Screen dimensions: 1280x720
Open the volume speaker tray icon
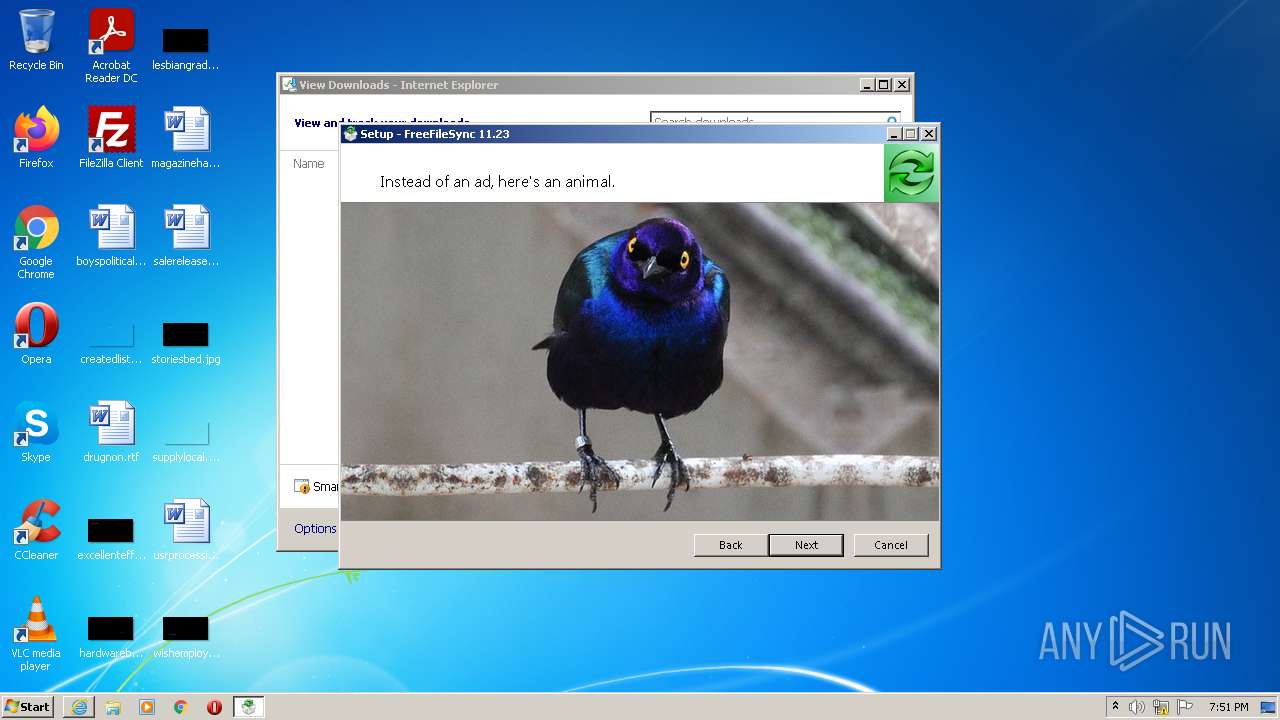(x=1137, y=707)
